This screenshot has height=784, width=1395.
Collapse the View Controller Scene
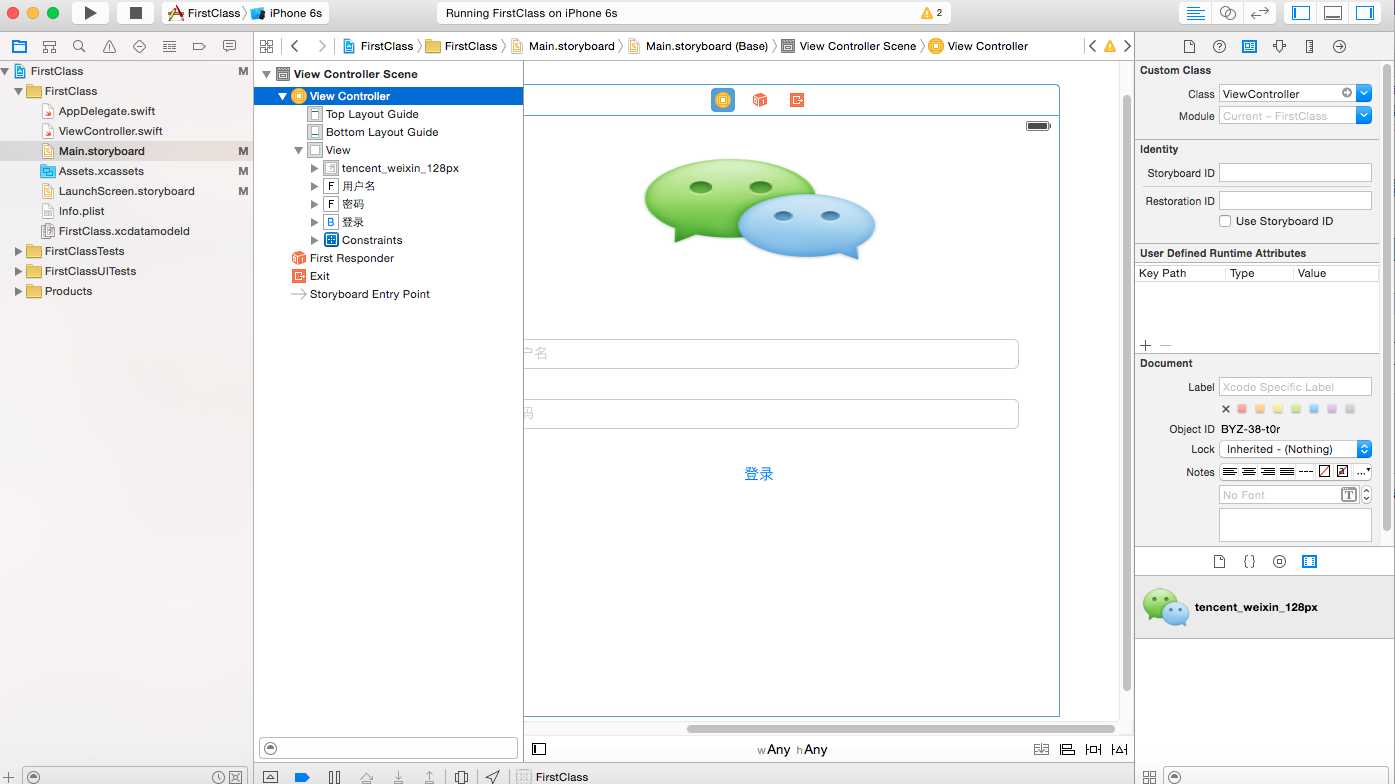click(x=266, y=74)
